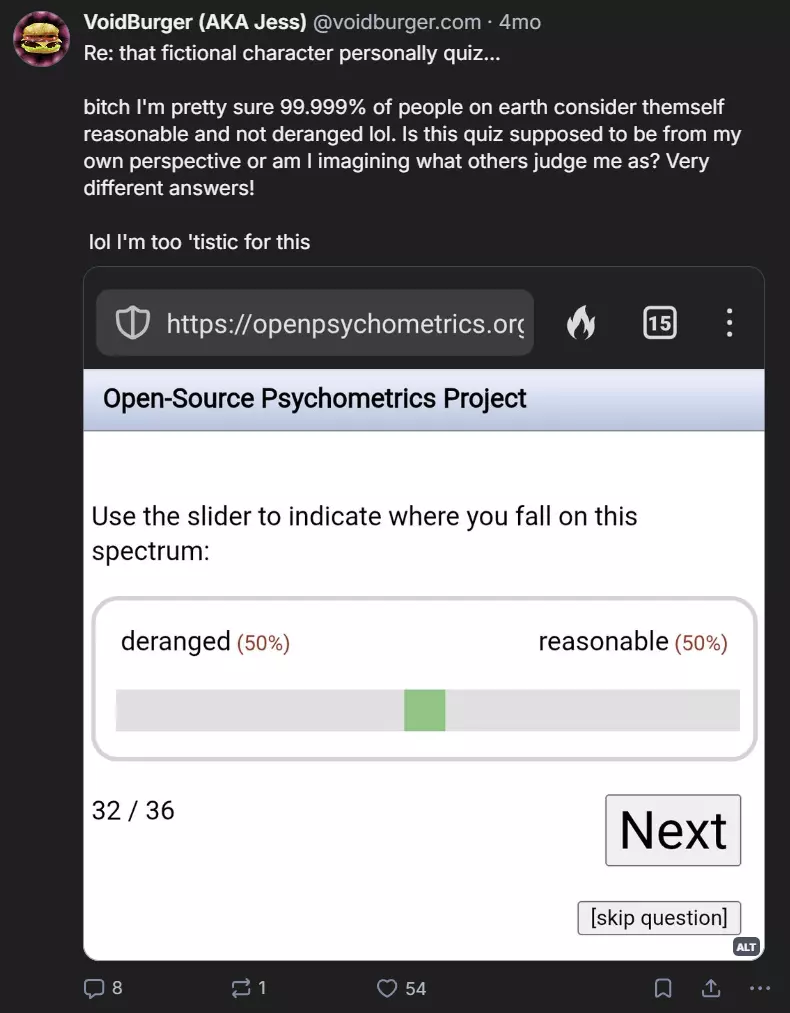The image size is (790, 1013).
Task: Click the VoidBurger (AKA Jess) display name
Action: coord(195,22)
